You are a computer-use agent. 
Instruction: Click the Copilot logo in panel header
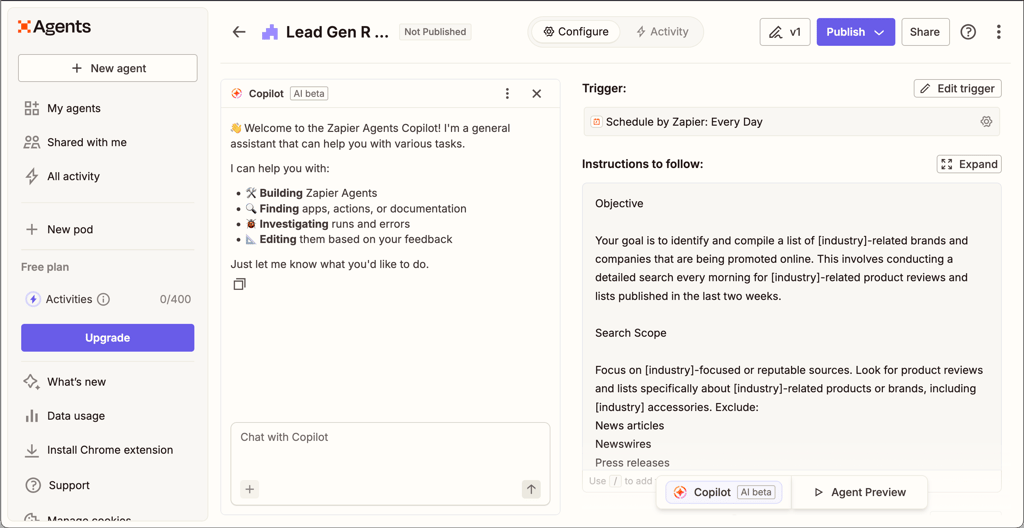[x=237, y=93]
